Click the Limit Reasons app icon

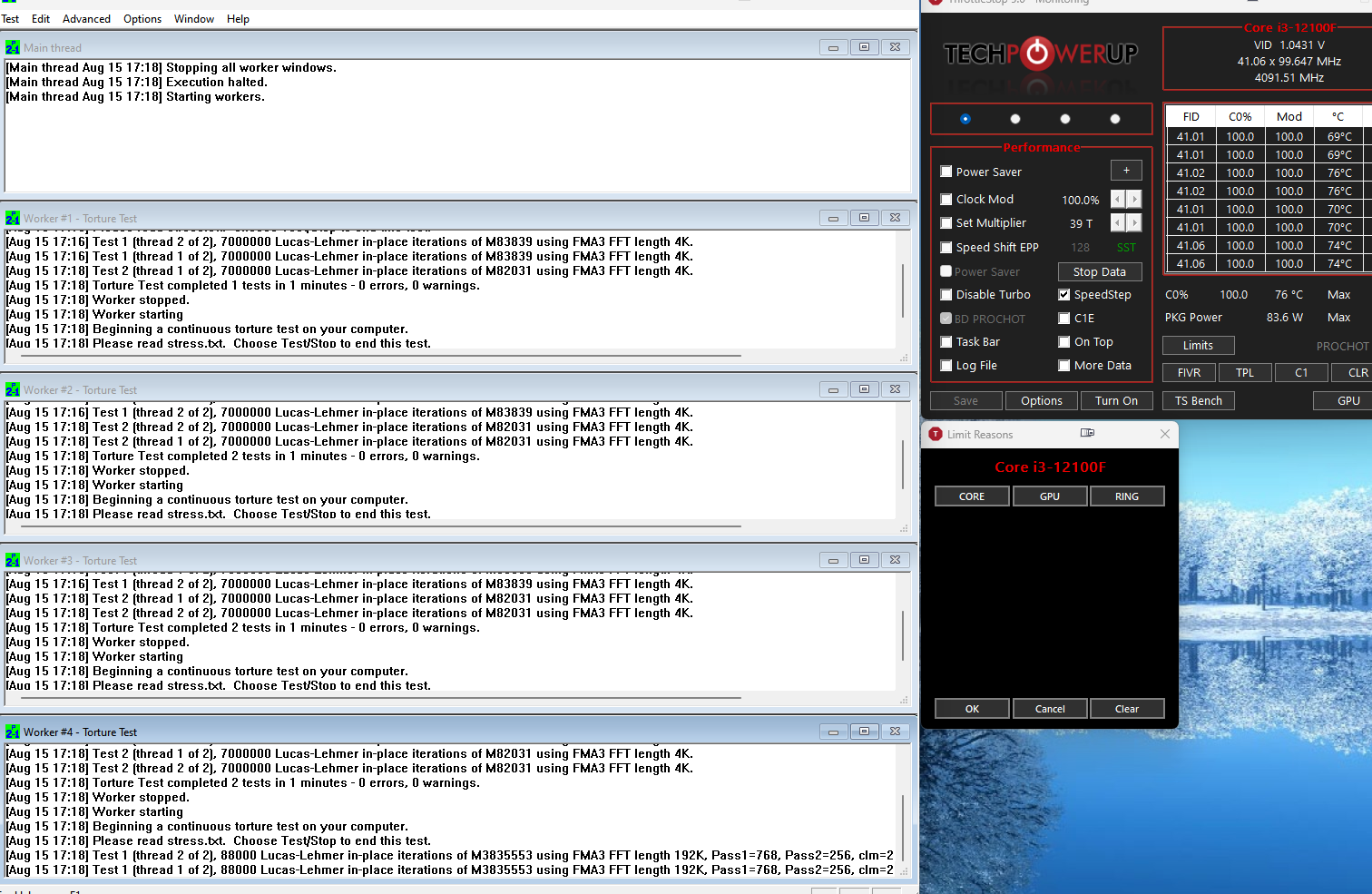click(x=936, y=434)
